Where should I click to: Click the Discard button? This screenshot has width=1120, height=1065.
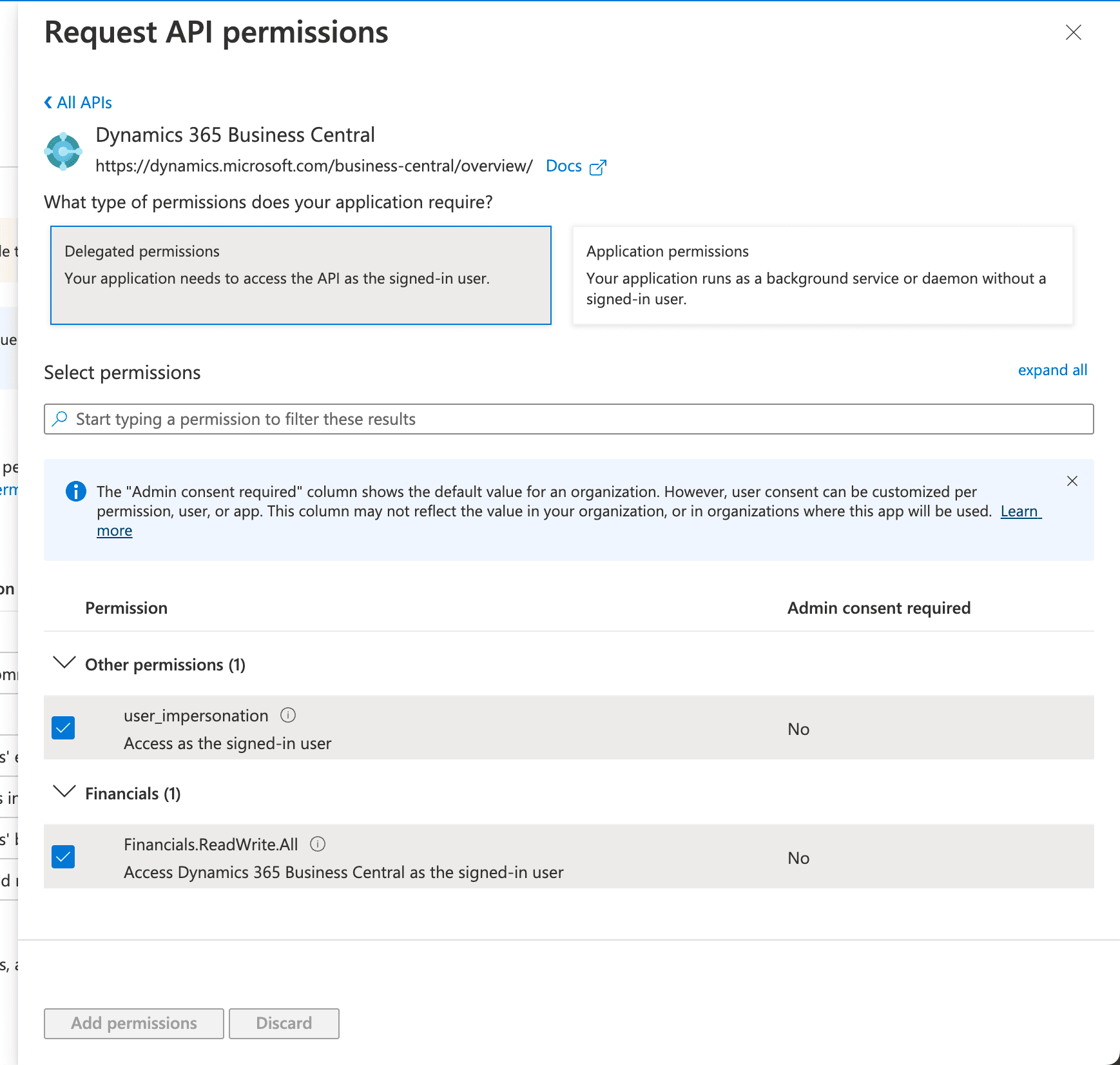[x=284, y=1023]
